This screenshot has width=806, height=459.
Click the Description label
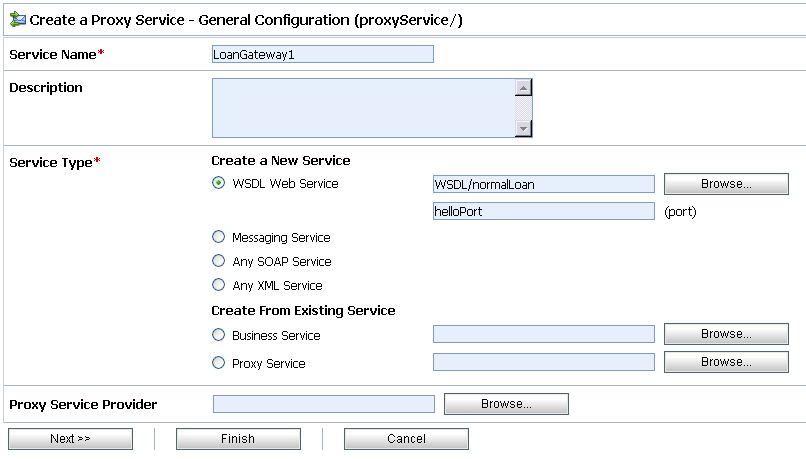pos(46,87)
